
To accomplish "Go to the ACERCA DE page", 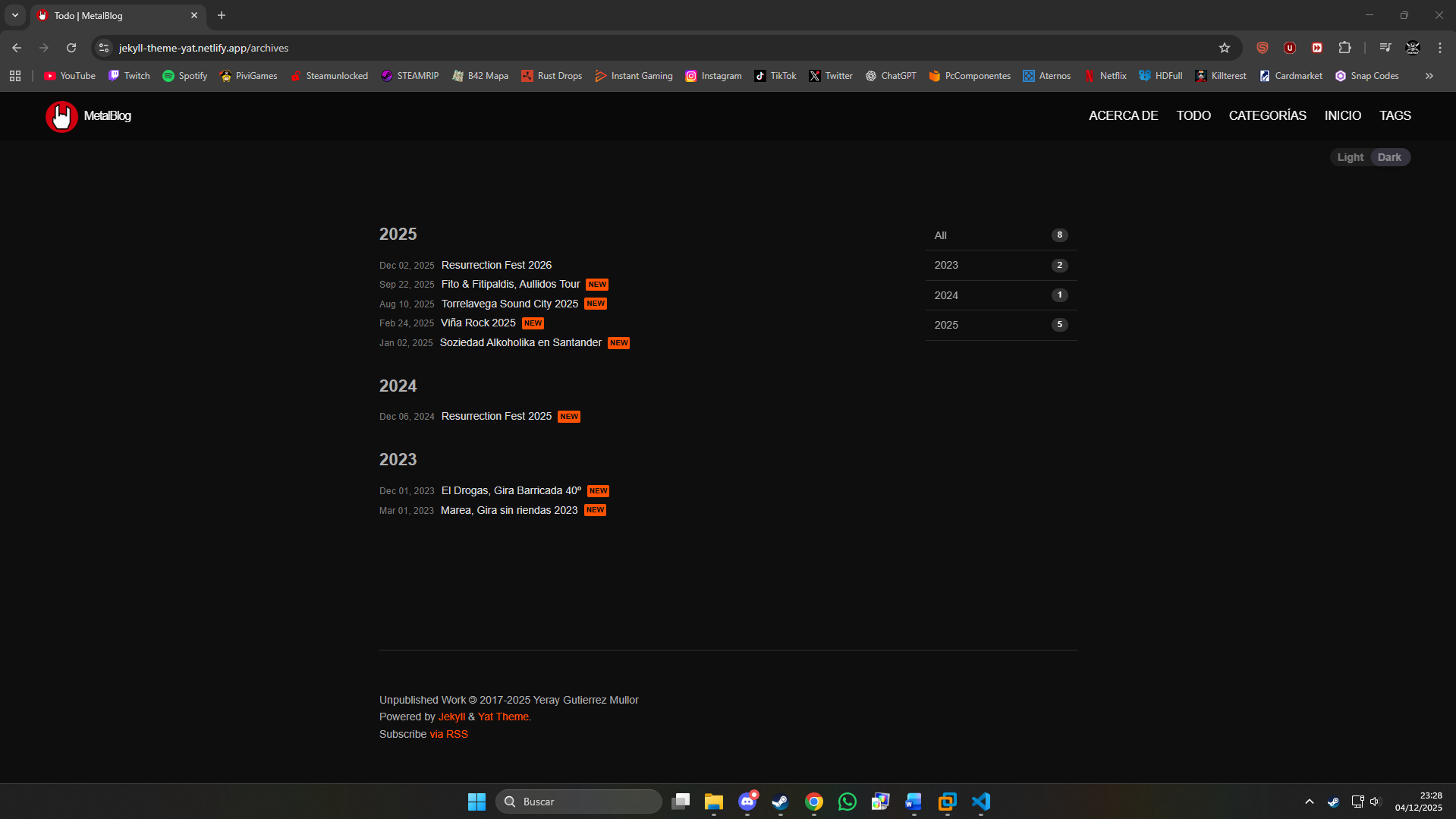I will 1123,115.
